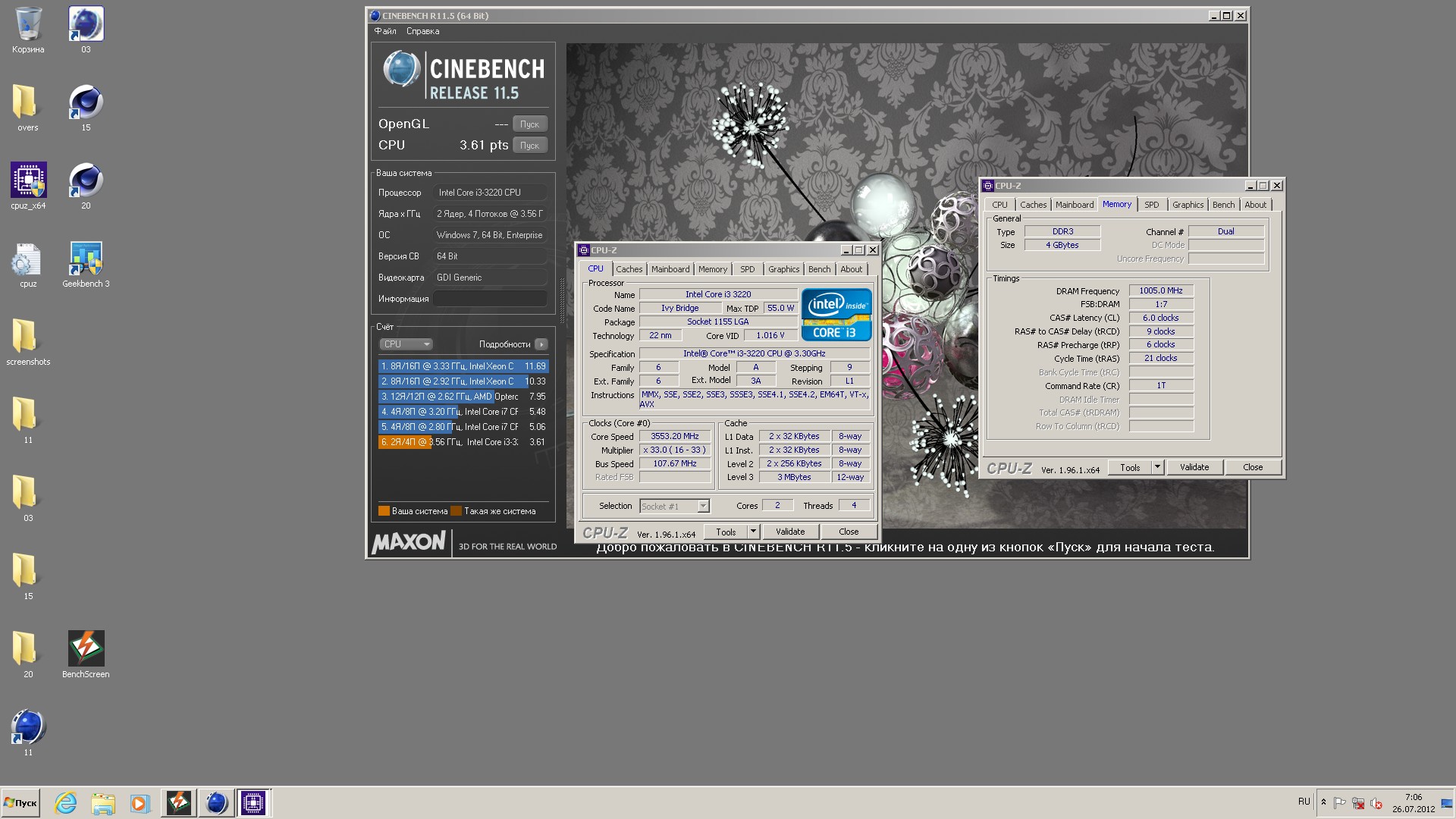Open the screenshots folder

28,343
